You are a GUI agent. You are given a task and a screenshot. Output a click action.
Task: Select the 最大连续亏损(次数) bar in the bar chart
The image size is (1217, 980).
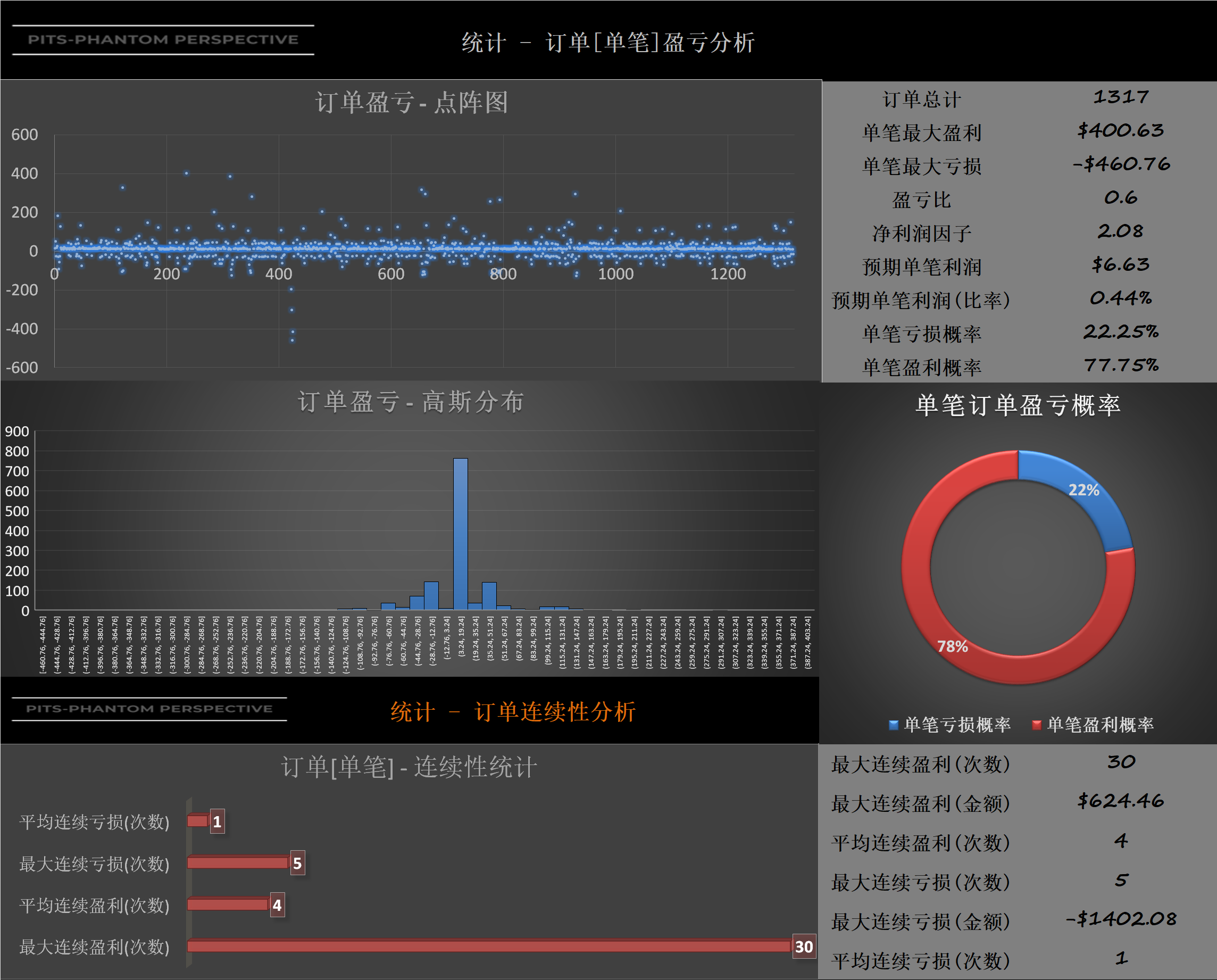click(238, 862)
